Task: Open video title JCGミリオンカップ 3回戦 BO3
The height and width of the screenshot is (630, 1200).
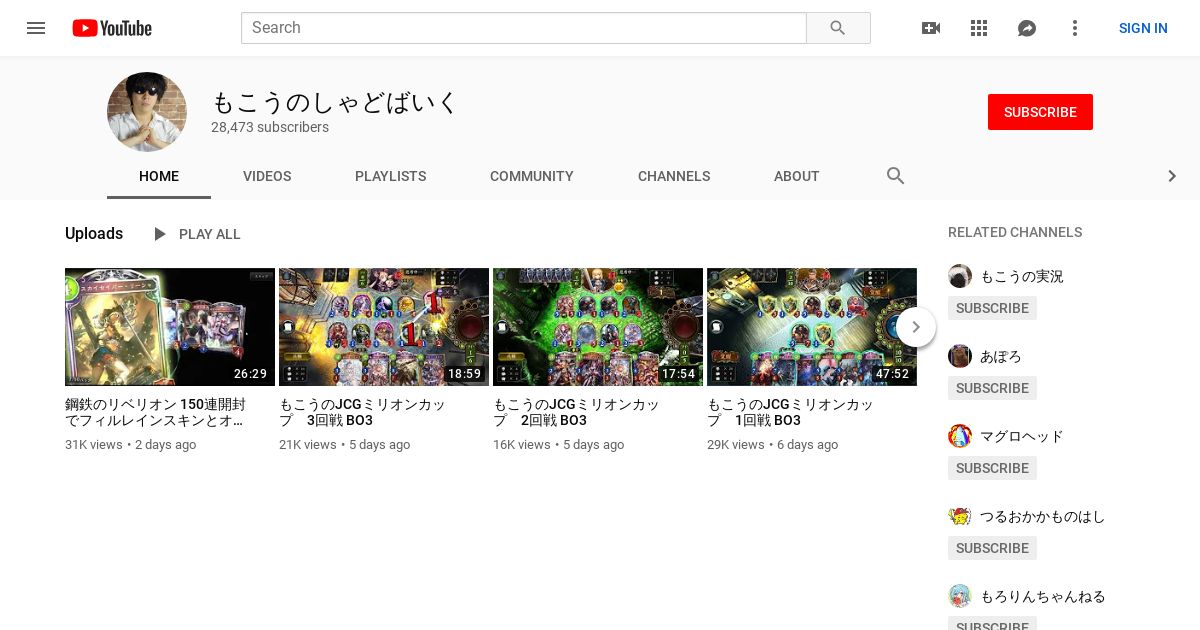Action: pos(362,412)
